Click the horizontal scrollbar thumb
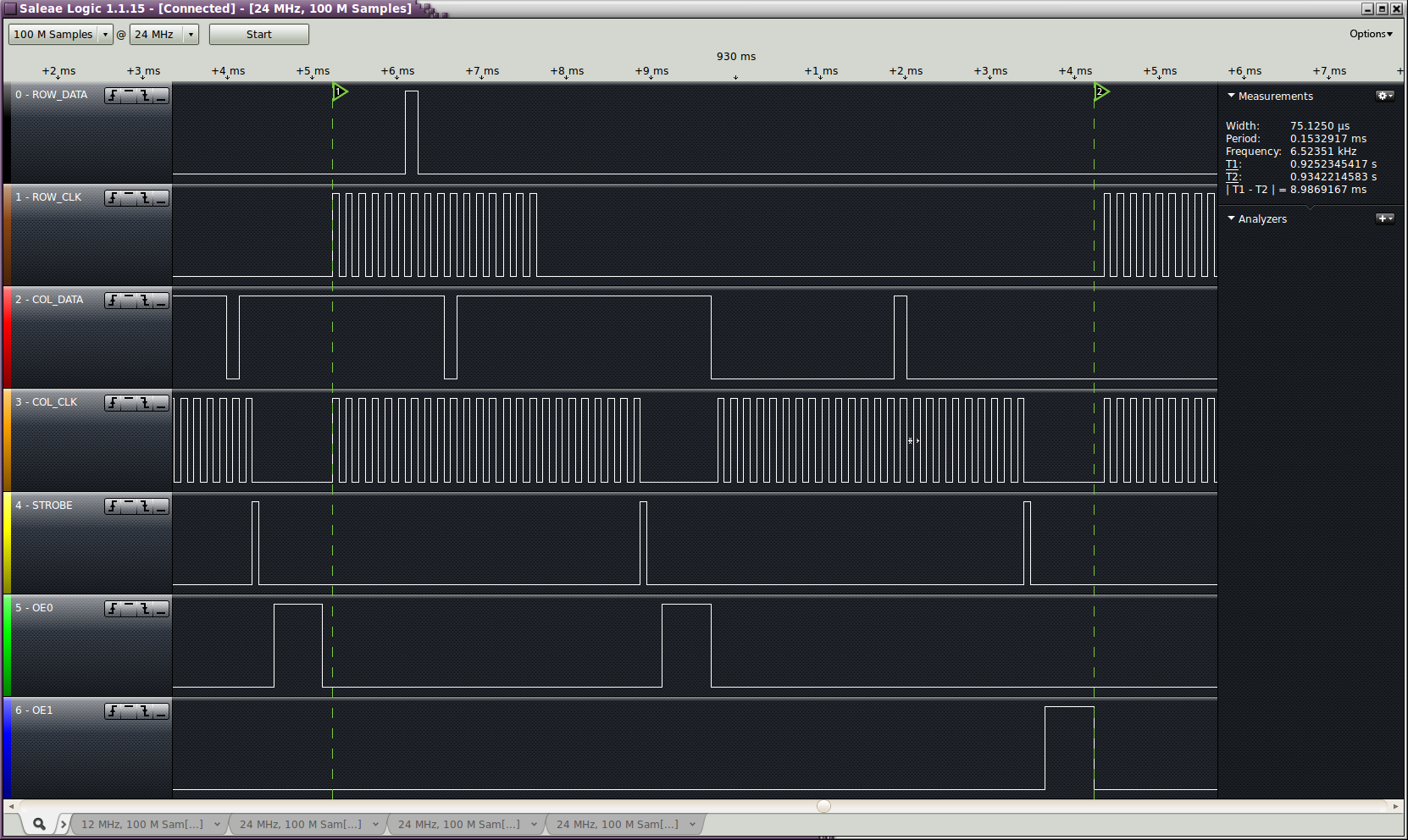This screenshot has height=840, width=1408. point(823,806)
